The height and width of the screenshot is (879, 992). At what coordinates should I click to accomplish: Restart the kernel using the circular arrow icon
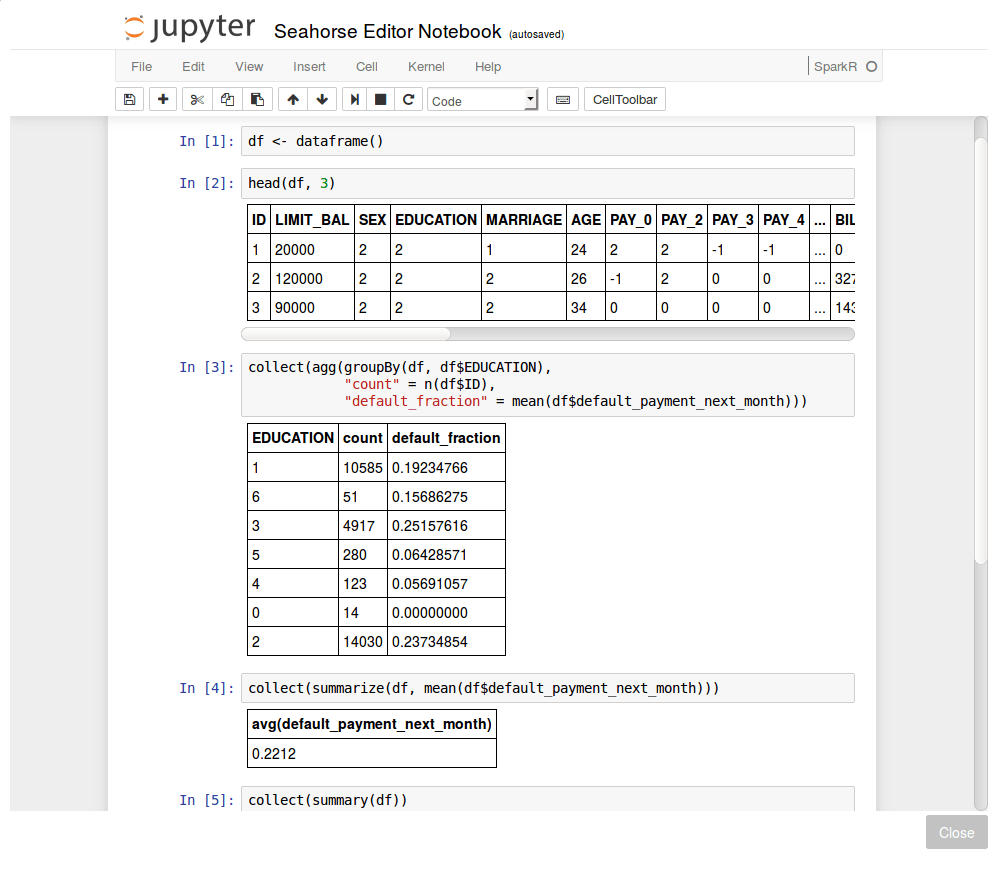(x=408, y=100)
